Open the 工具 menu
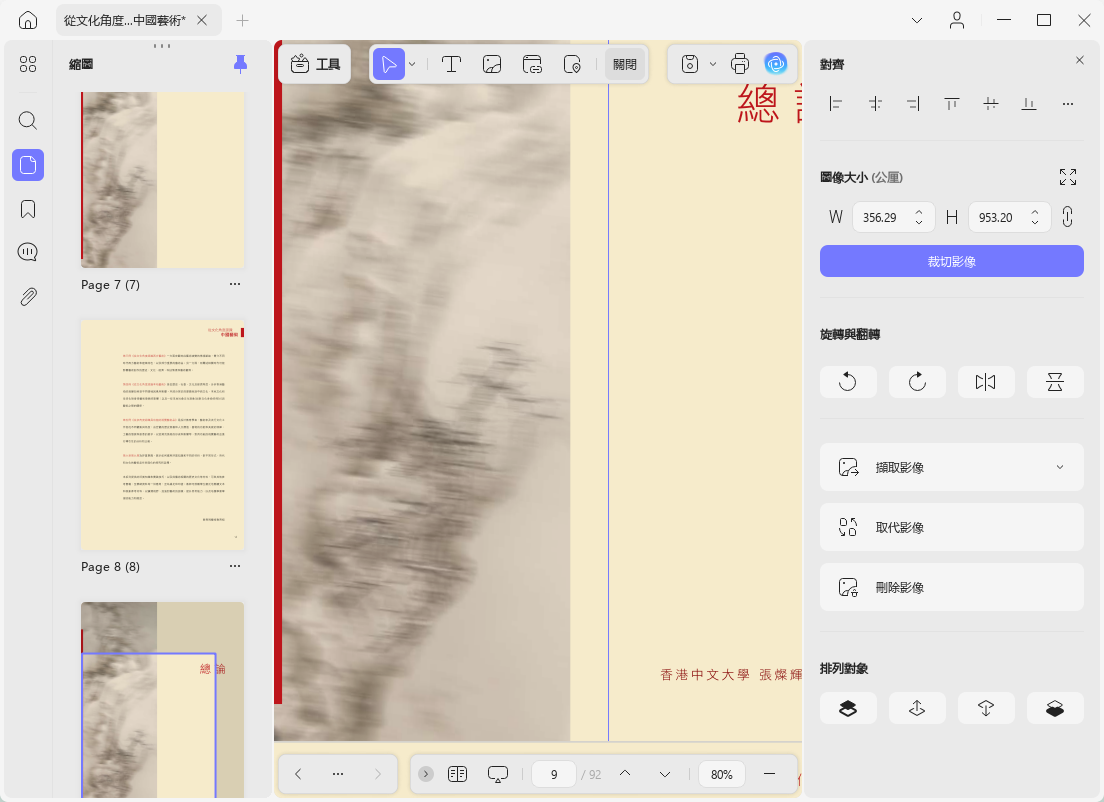Viewport: 1104px width, 802px height. point(315,64)
